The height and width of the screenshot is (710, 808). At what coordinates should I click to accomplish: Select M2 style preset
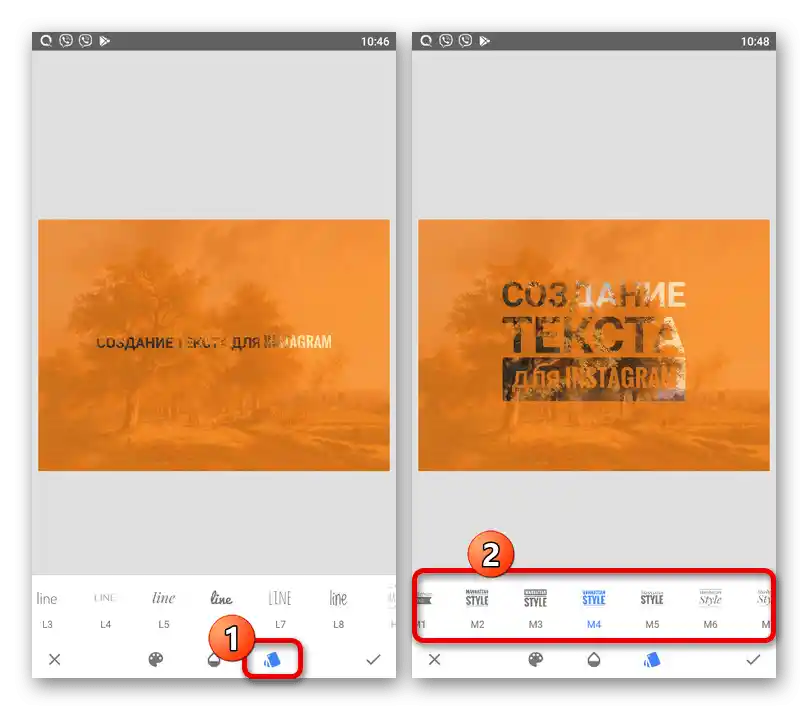pyautogui.click(x=477, y=609)
